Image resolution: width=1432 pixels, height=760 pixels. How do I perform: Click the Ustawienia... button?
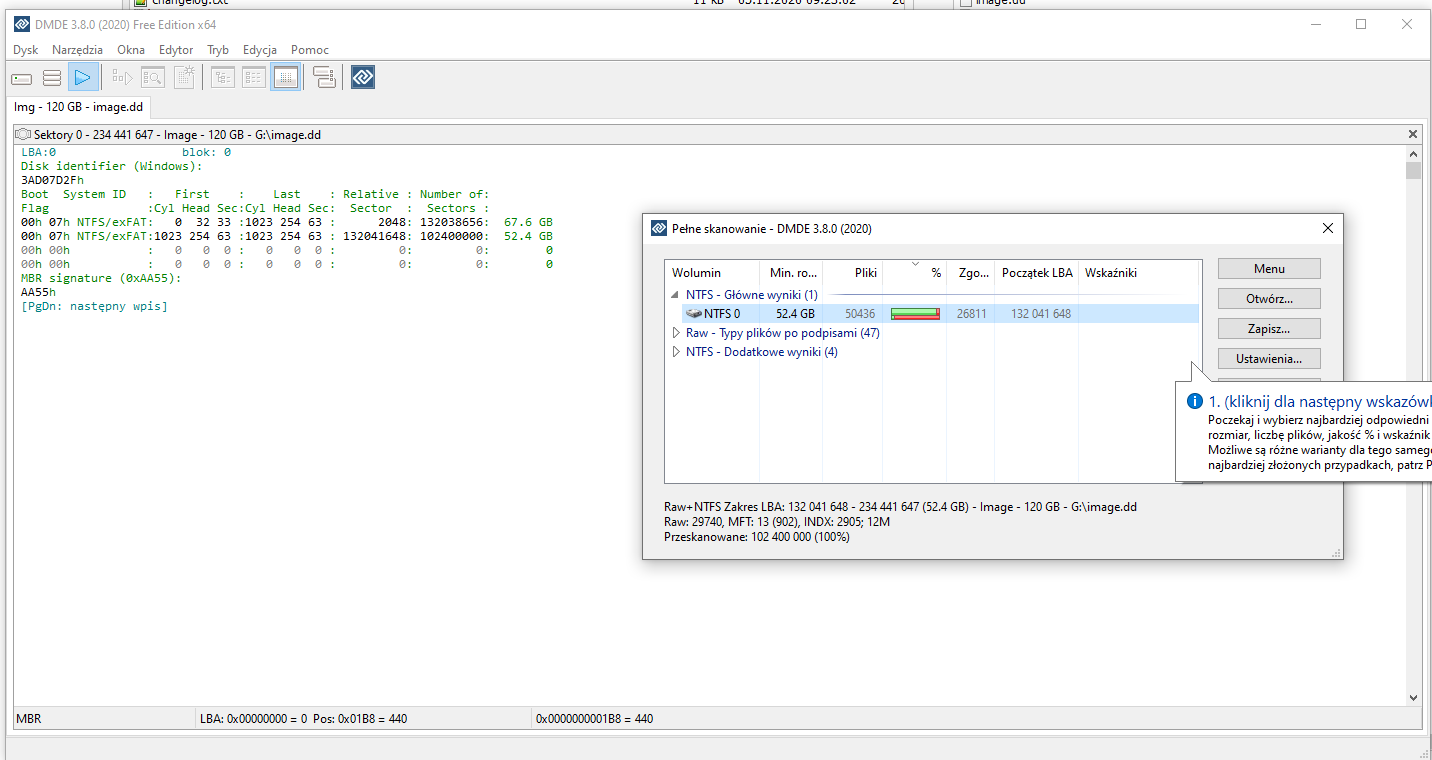click(x=1269, y=358)
